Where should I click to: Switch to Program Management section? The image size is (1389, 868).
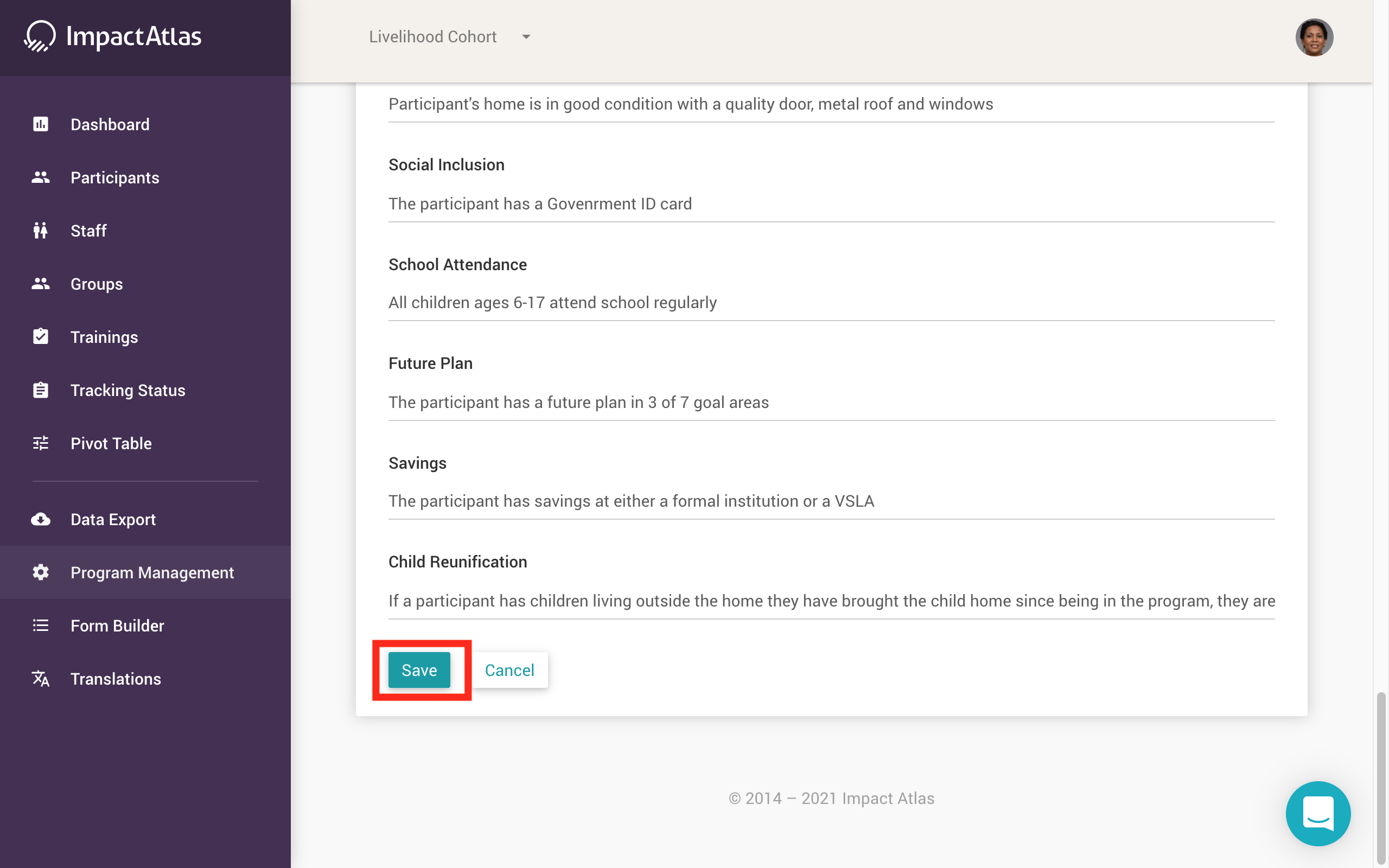tap(152, 572)
